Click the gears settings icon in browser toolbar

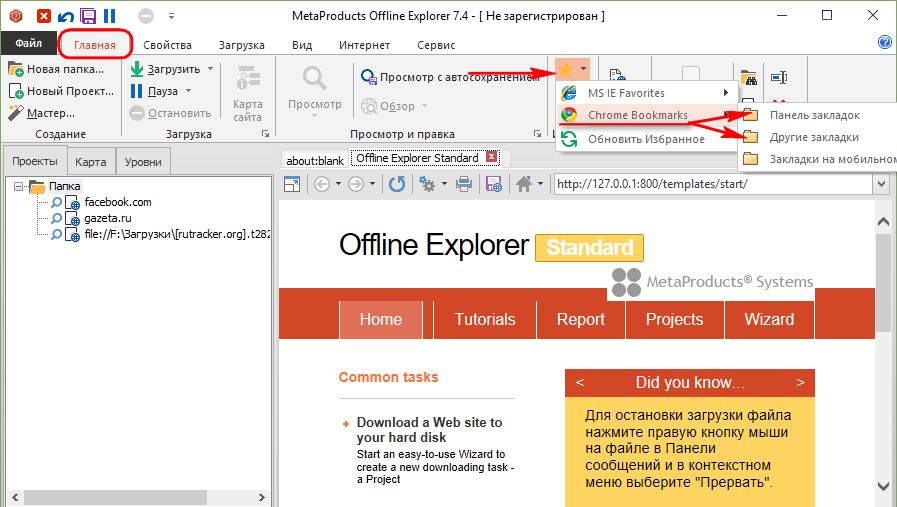click(427, 184)
